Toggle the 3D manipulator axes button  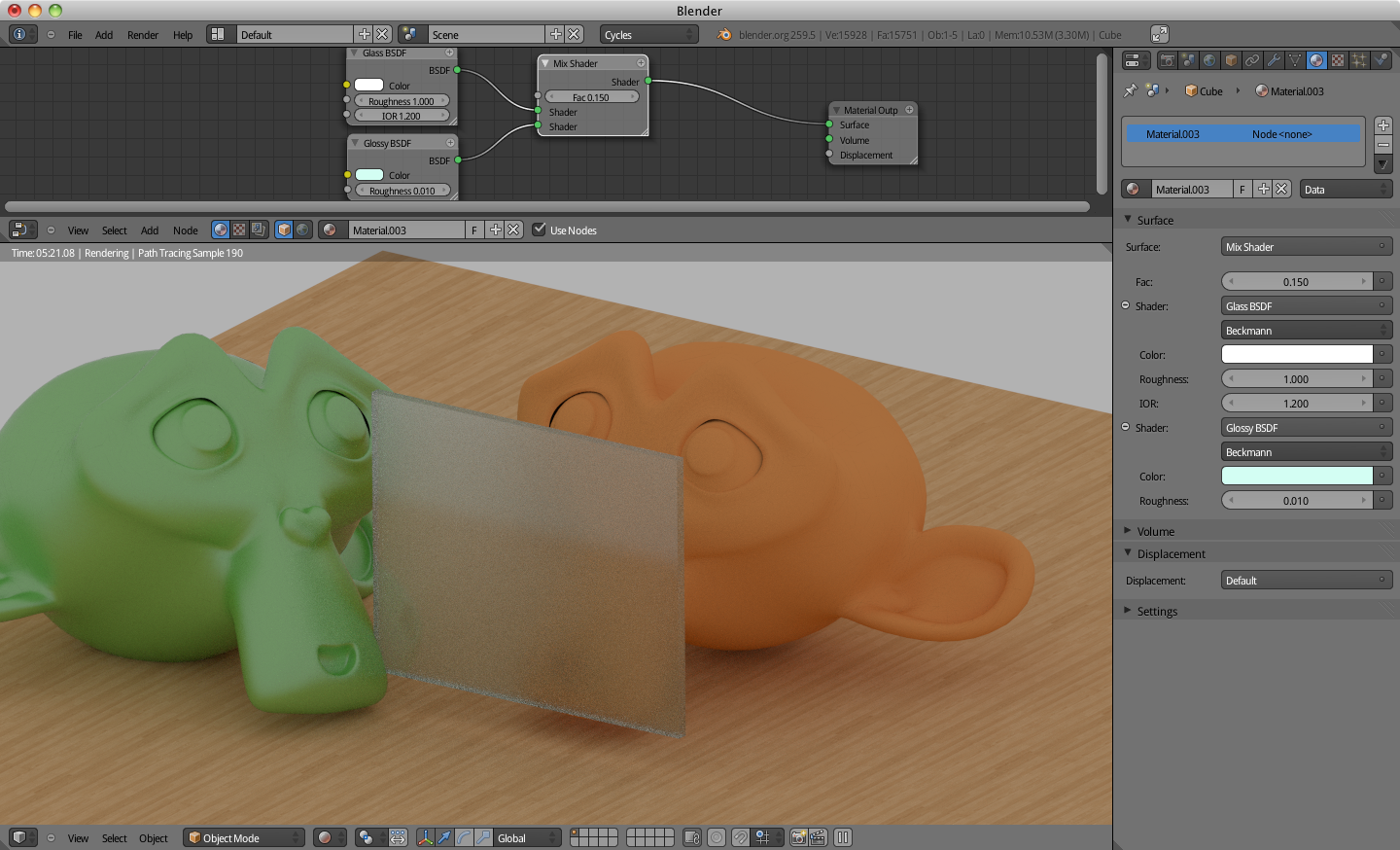tap(425, 837)
